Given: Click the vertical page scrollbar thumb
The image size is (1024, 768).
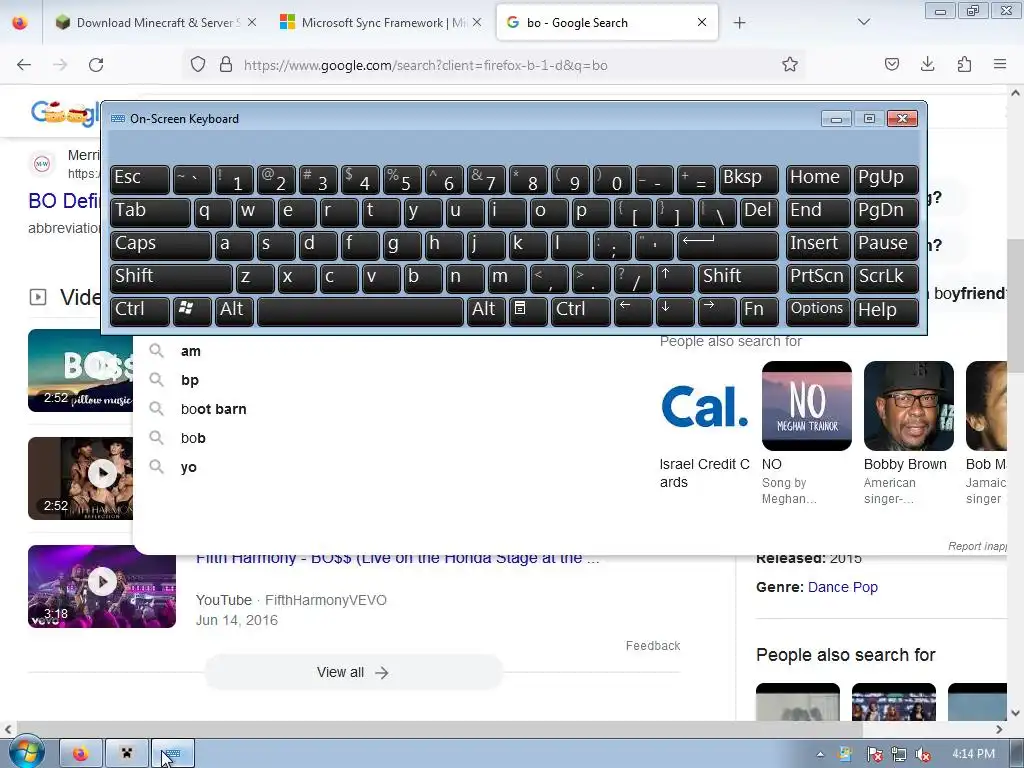Looking at the screenshot, I should click(x=1015, y=307).
